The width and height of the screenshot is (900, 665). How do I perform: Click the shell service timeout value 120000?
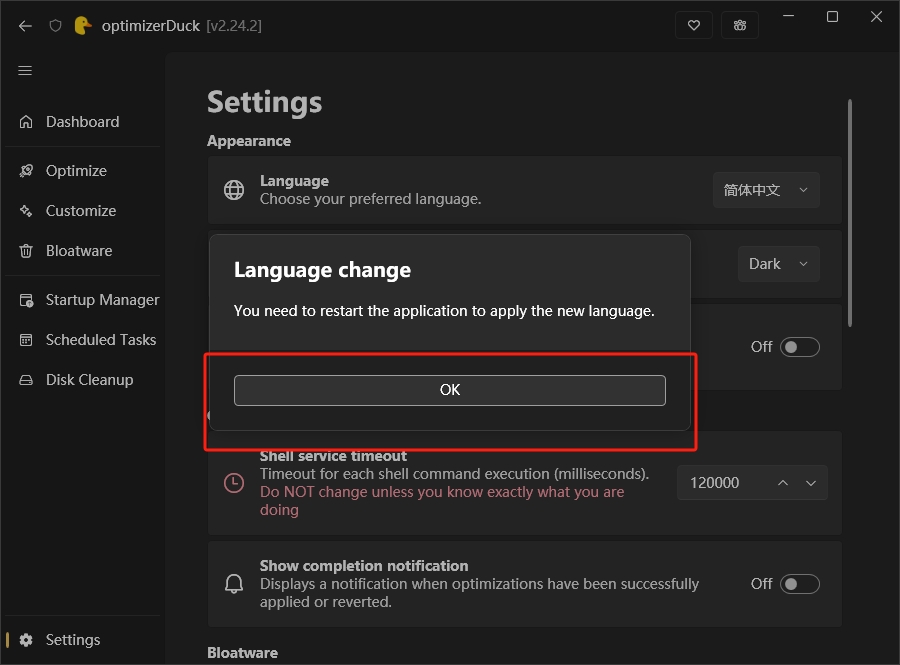715,483
